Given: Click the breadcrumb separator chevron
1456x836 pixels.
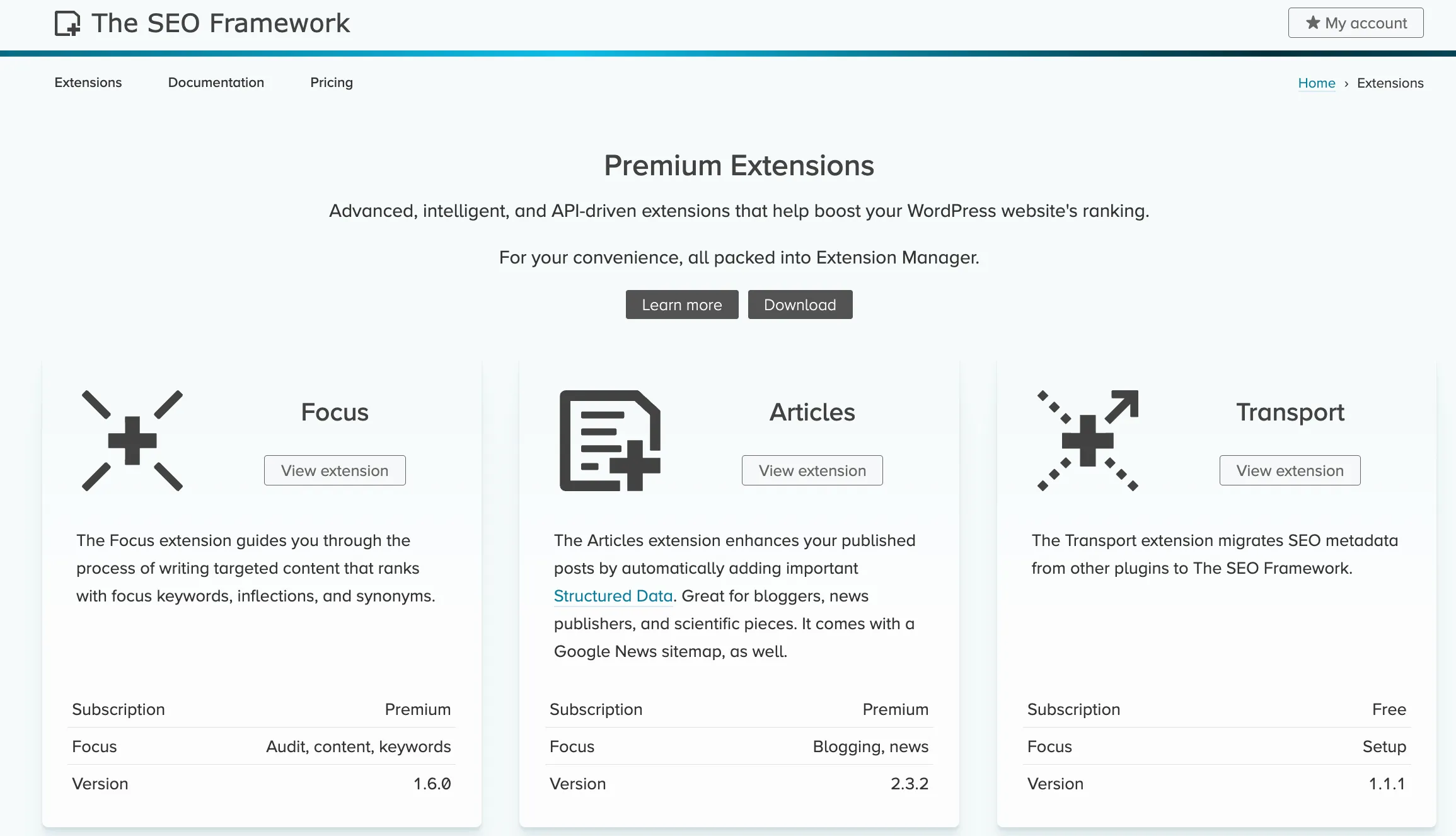Looking at the screenshot, I should tap(1347, 83).
